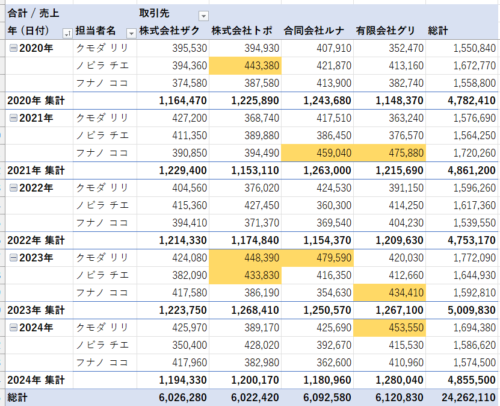Screen dimensions: 500x406
Task: Collapse the 2023年 group
Action: point(13,258)
